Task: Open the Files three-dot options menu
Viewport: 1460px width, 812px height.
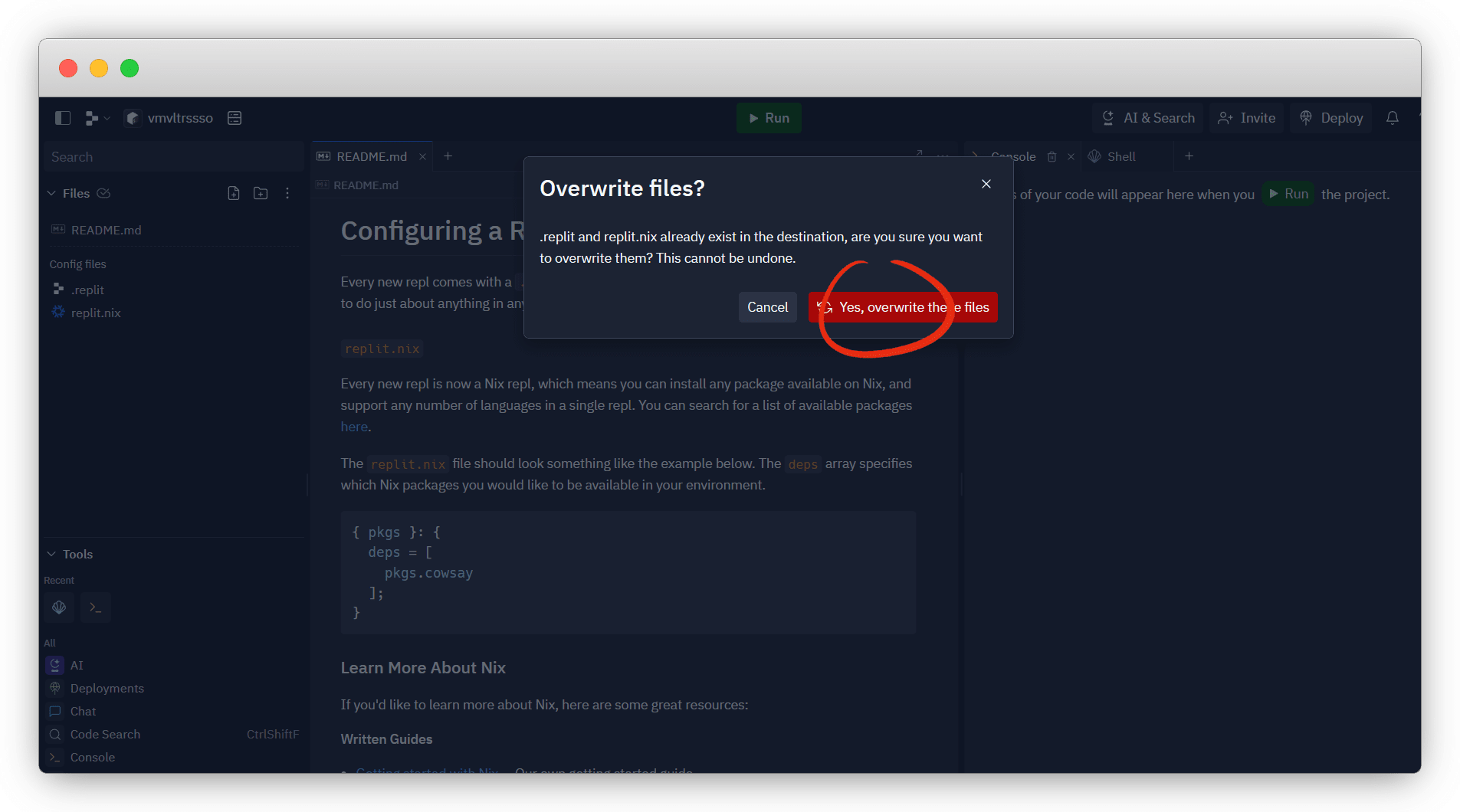Action: pos(287,193)
